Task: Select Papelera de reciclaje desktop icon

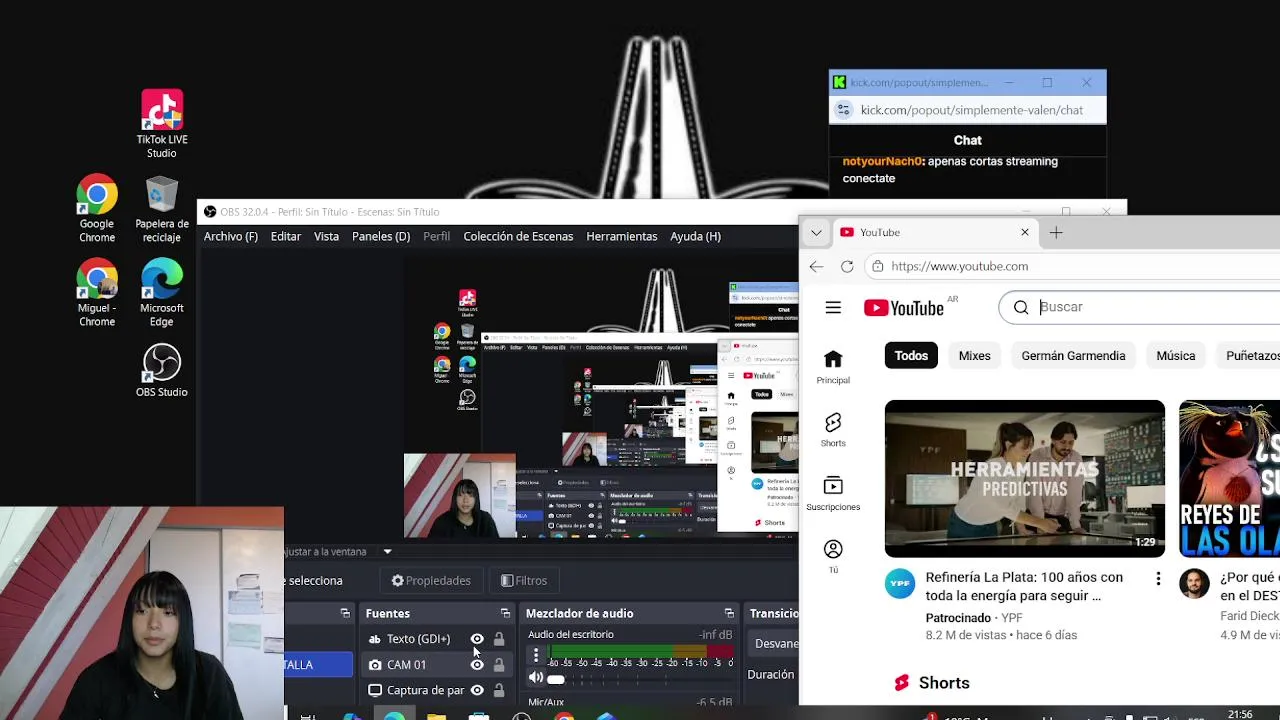Action: 162,209
